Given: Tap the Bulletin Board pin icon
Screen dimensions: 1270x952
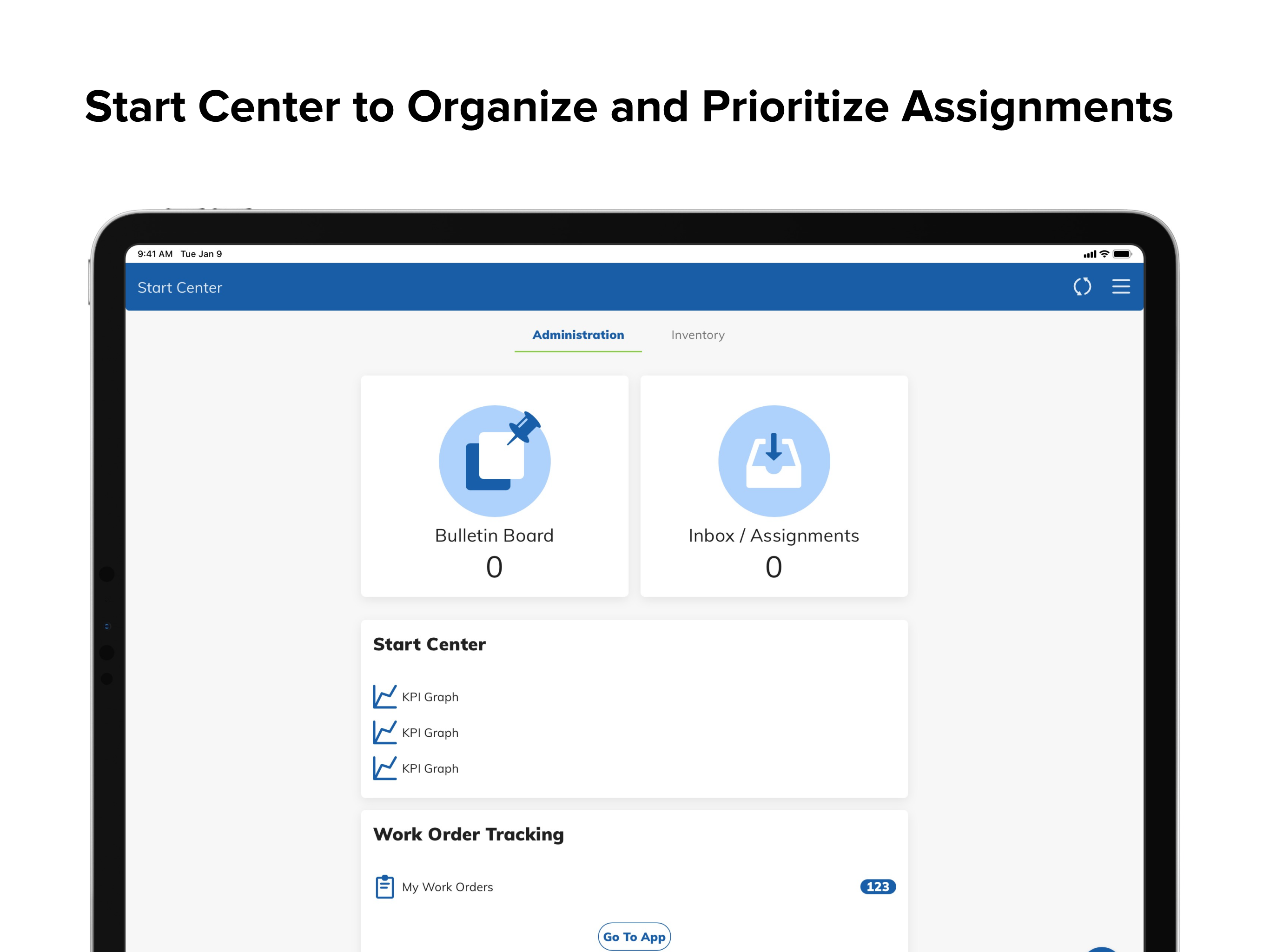Looking at the screenshot, I should (x=494, y=461).
